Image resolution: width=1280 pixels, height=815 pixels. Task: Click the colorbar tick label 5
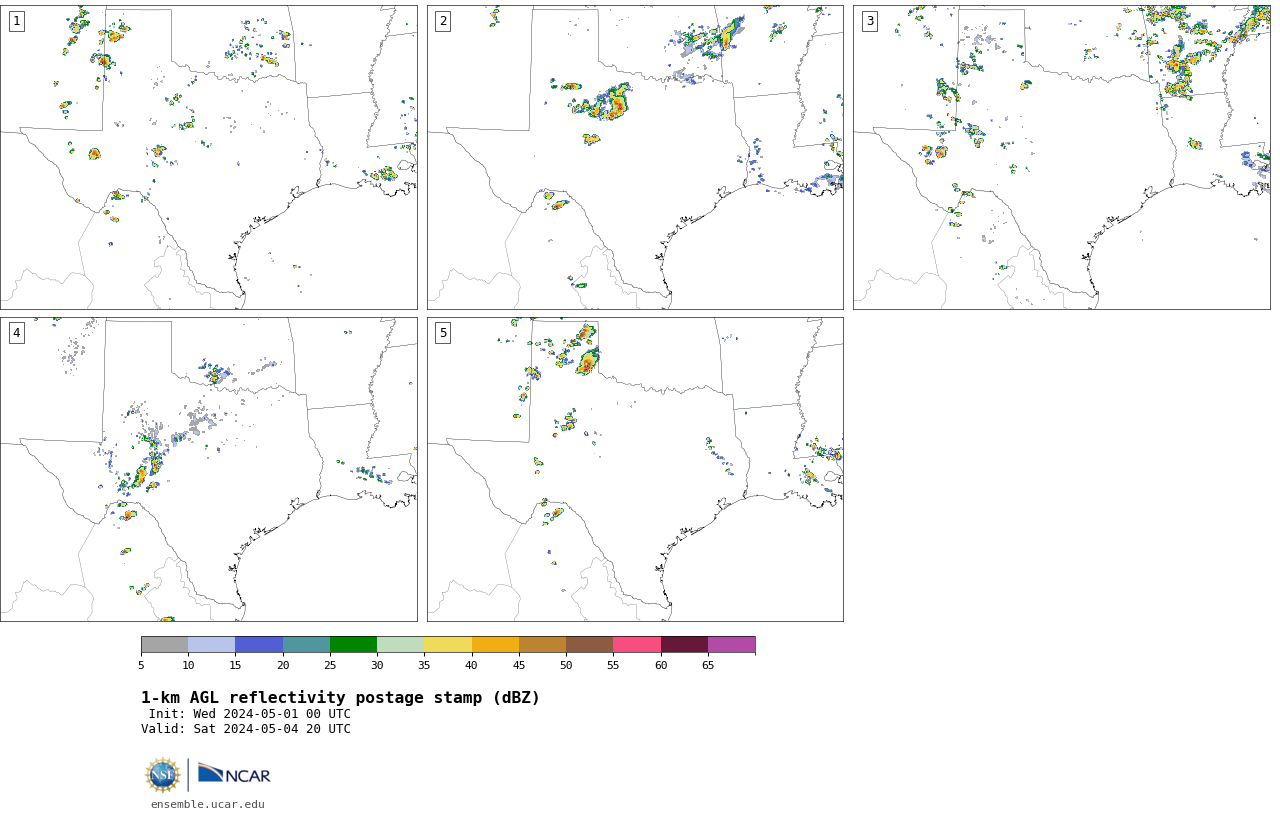(141, 665)
